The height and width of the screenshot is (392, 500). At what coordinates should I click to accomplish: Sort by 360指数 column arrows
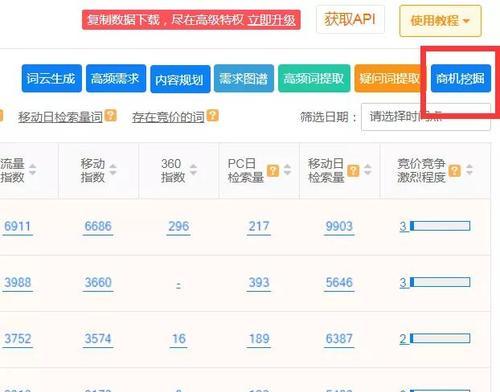click(x=193, y=170)
